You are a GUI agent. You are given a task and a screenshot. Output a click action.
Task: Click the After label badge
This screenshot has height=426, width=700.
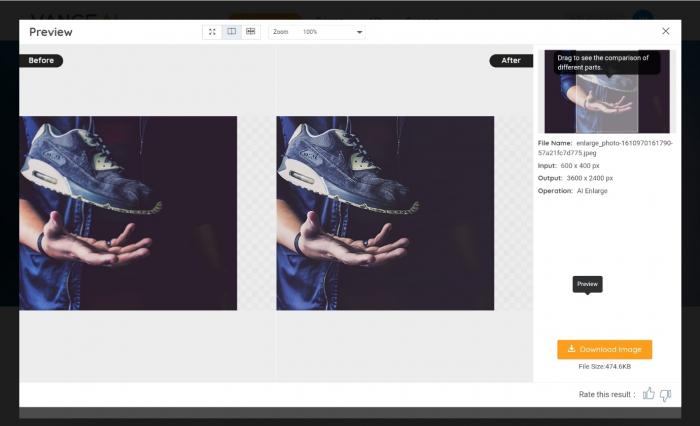pyautogui.click(x=511, y=60)
